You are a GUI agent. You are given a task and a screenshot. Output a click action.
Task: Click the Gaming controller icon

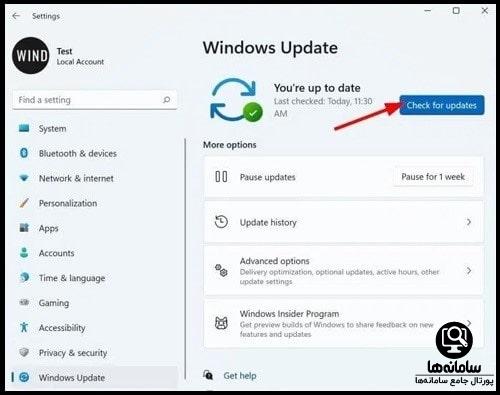pyautogui.click(x=24, y=302)
